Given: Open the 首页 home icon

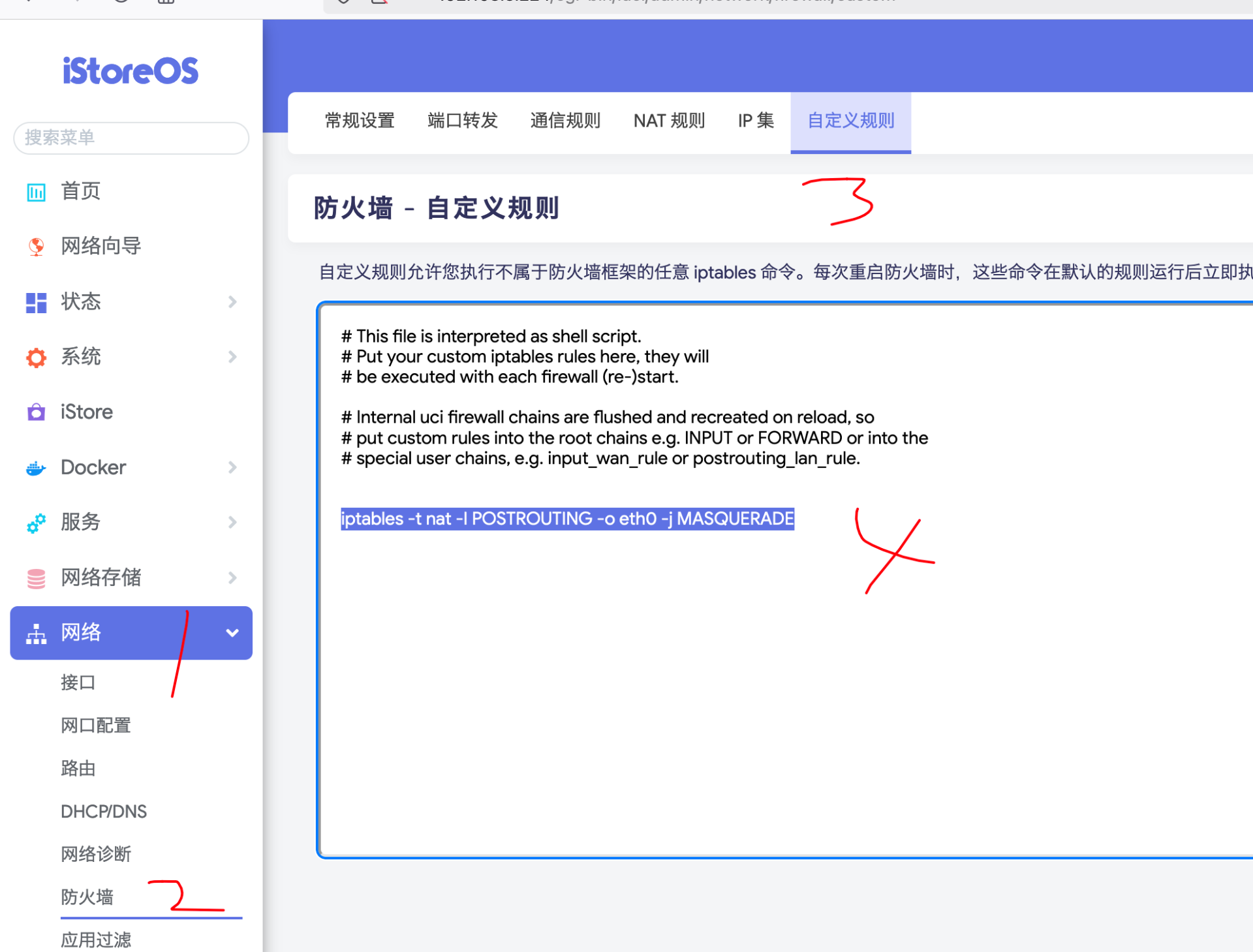Looking at the screenshot, I should pos(36,192).
